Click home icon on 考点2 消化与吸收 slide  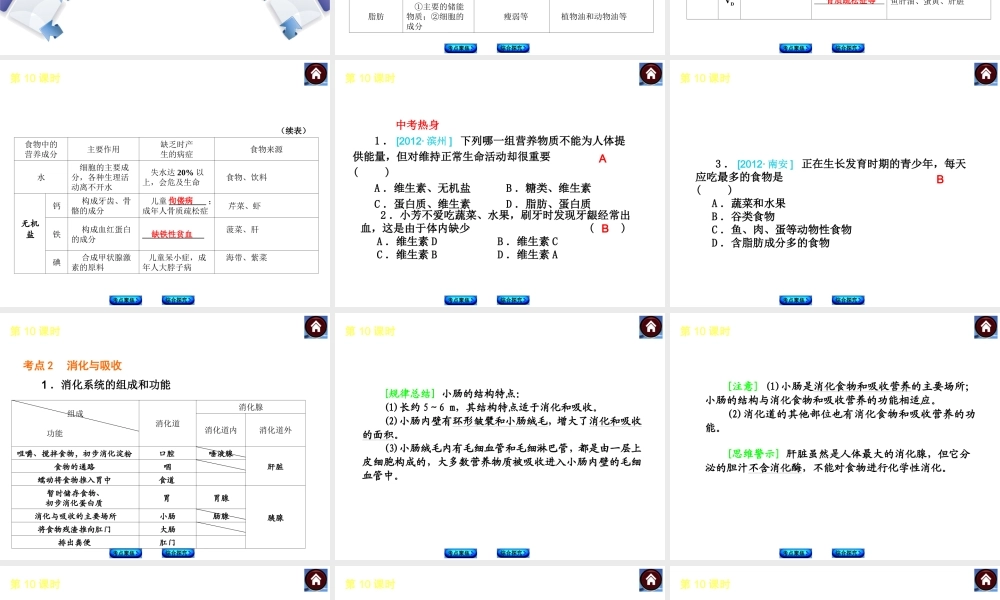pos(316,327)
